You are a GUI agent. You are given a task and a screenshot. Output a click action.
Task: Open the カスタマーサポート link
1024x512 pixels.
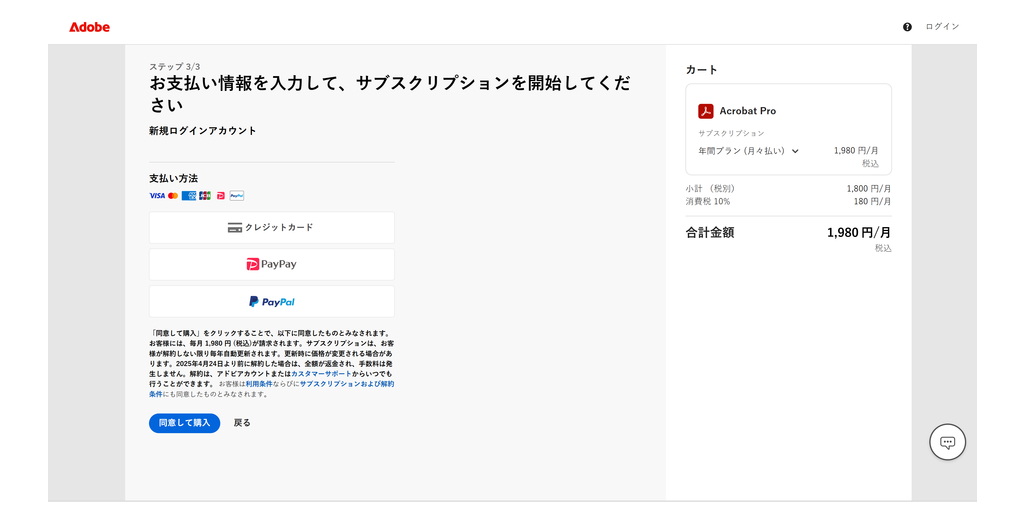tap(321, 373)
